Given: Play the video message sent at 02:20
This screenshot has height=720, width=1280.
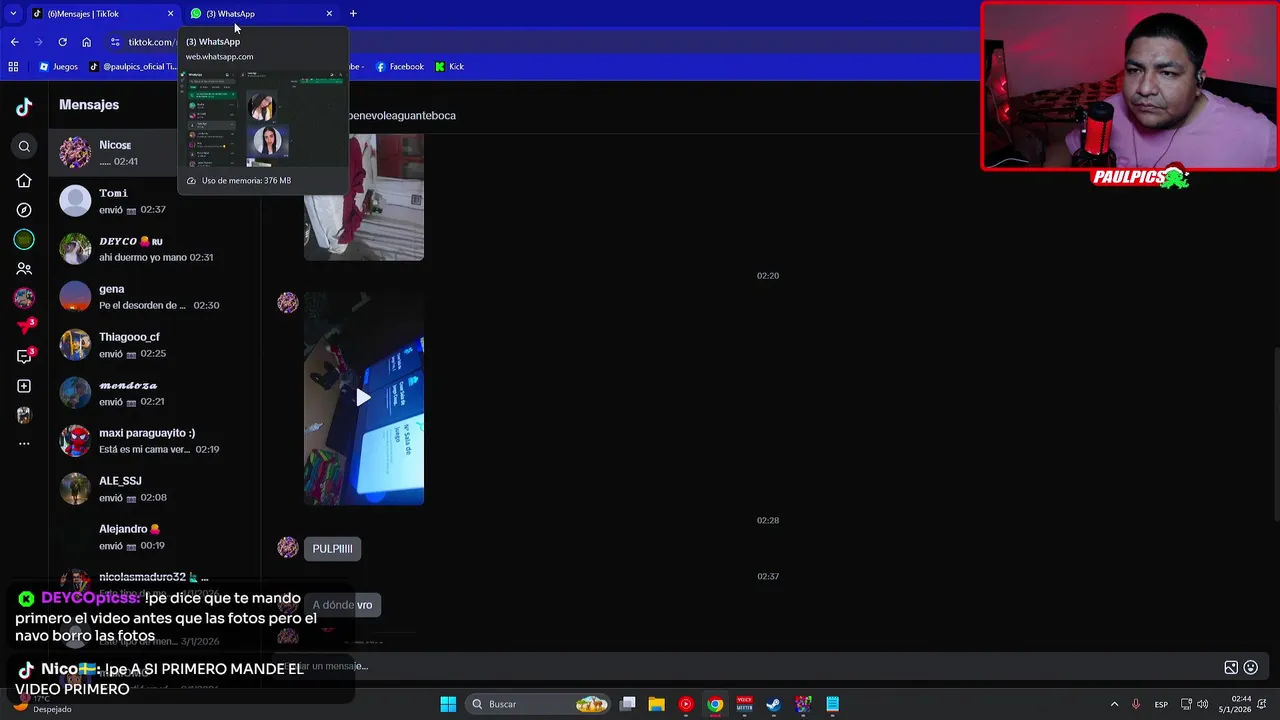Looking at the screenshot, I should coord(364,398).
